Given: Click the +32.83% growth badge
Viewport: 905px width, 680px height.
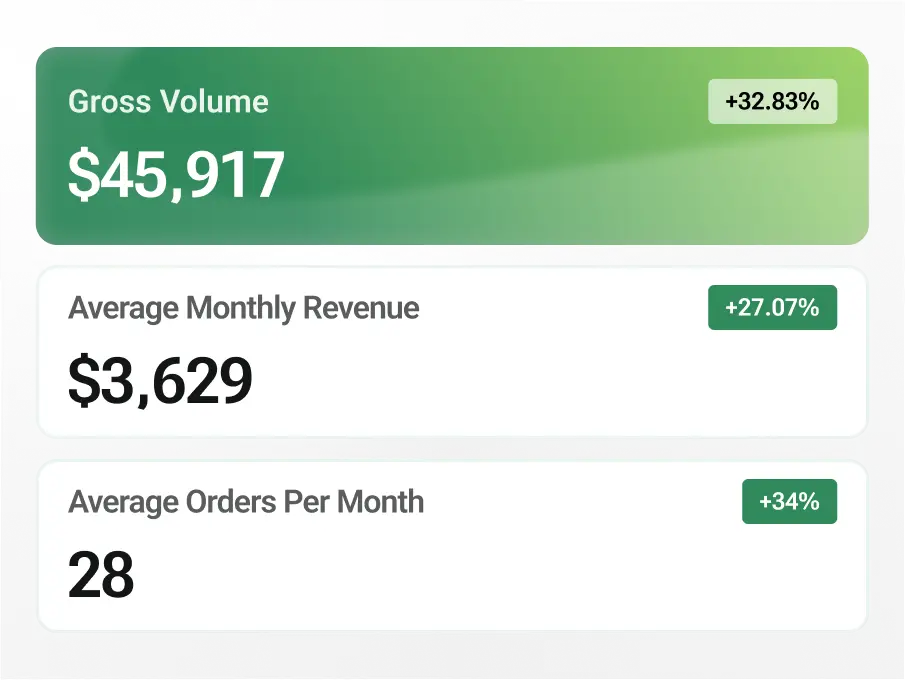Looking at the screenshot, I should pos(772,102).
